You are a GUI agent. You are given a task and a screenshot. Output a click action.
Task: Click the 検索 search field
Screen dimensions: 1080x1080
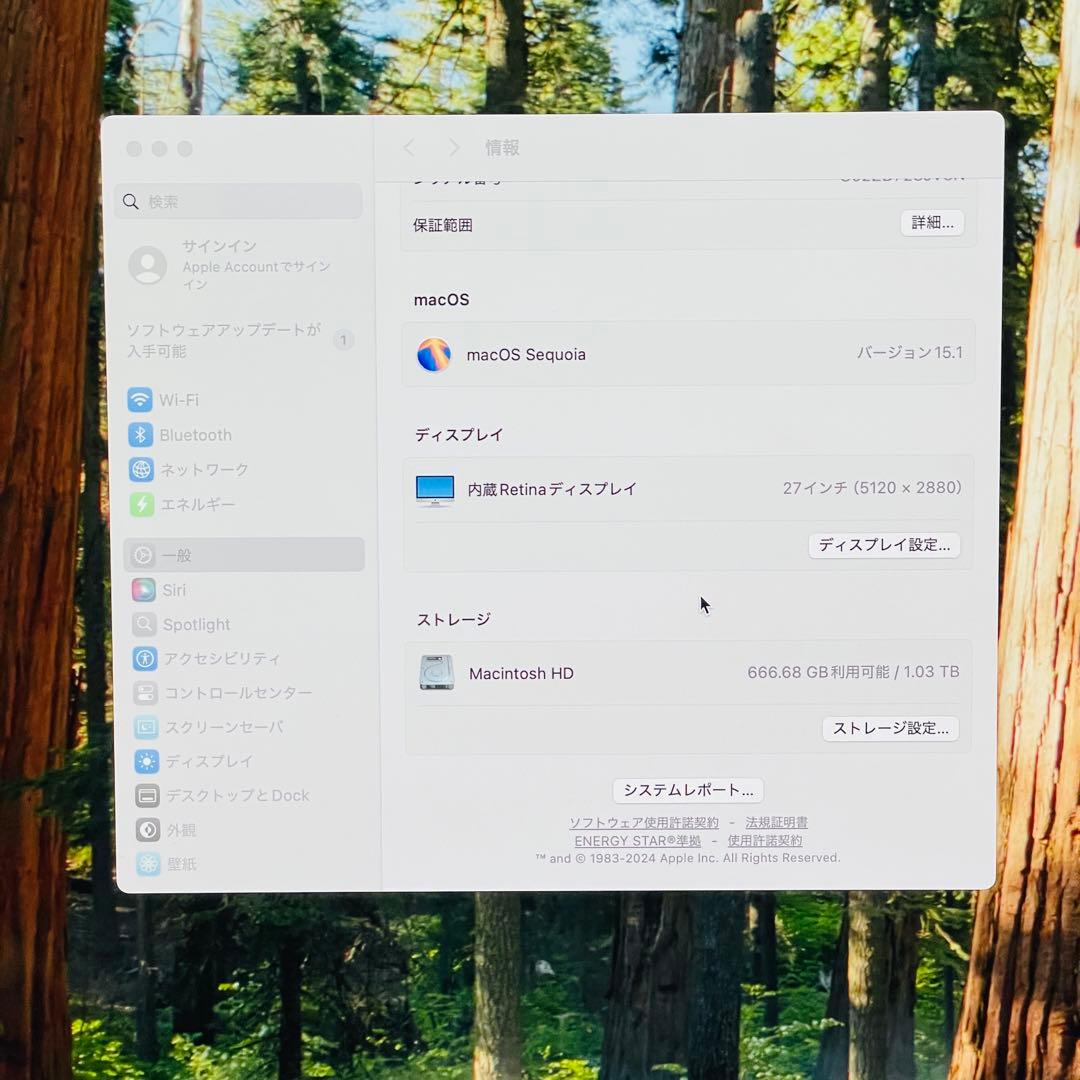238,201
